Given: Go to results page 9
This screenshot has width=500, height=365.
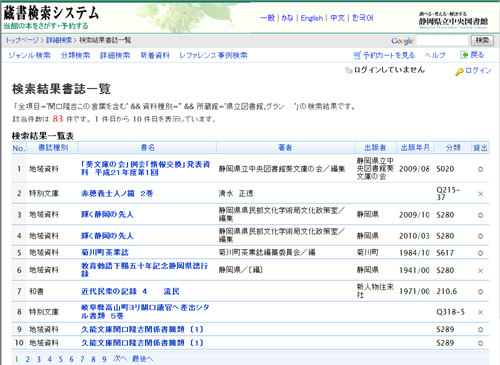Looking at the screenshot, I should coord(104,359).
